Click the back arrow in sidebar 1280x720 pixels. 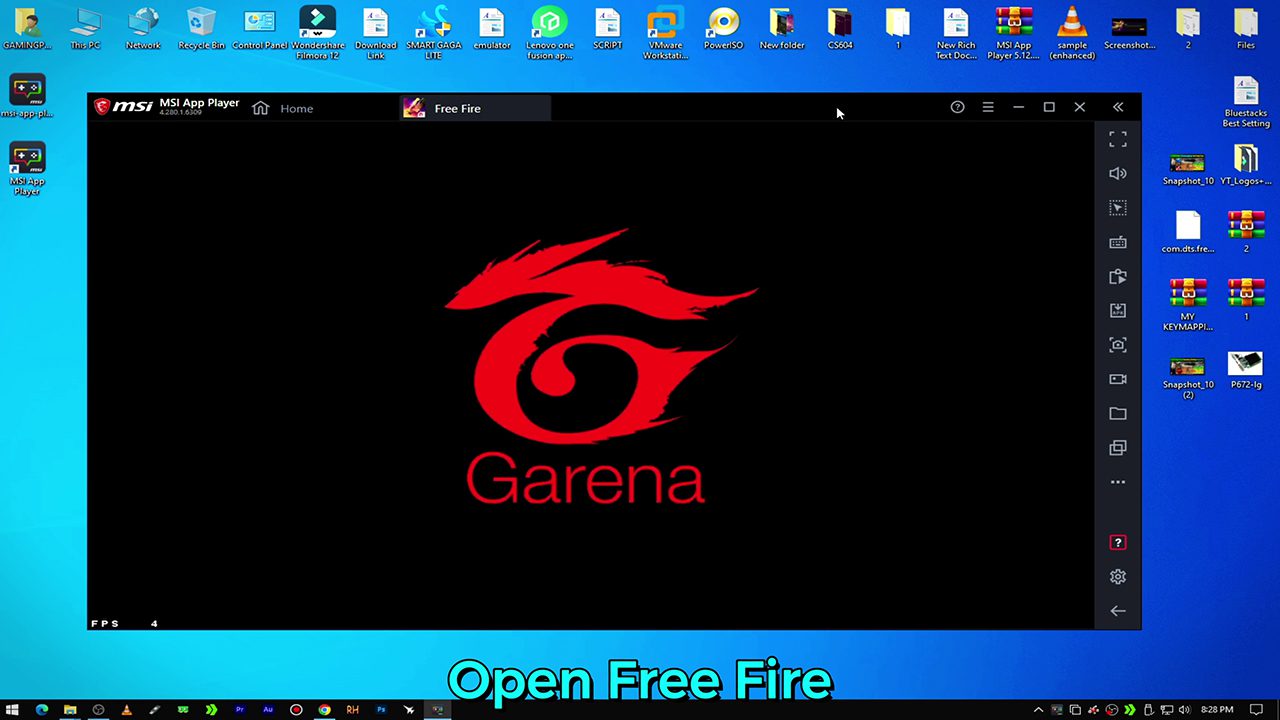pos(1118,611)
